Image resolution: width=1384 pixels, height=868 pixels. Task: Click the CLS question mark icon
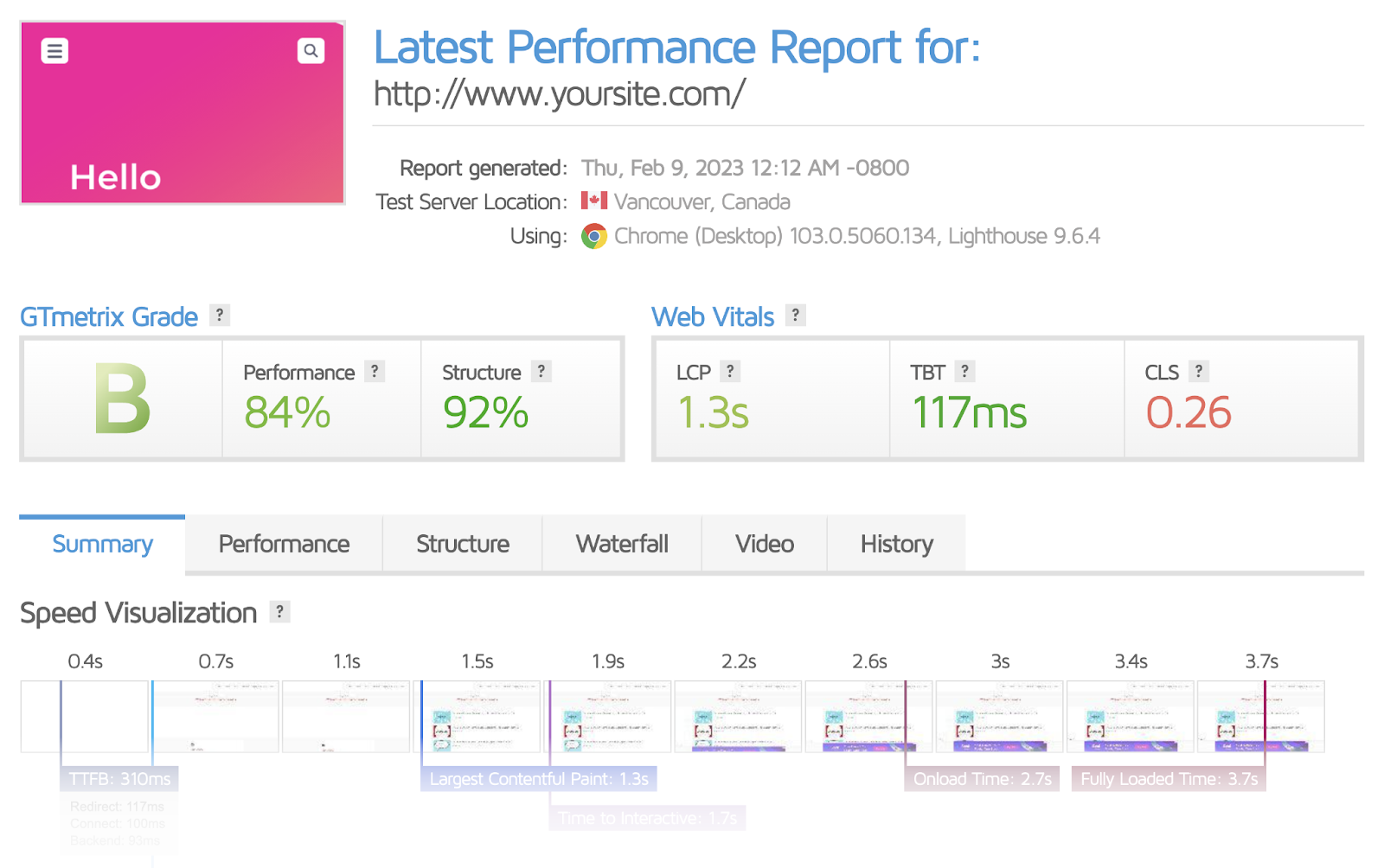tap(1199, 371)
